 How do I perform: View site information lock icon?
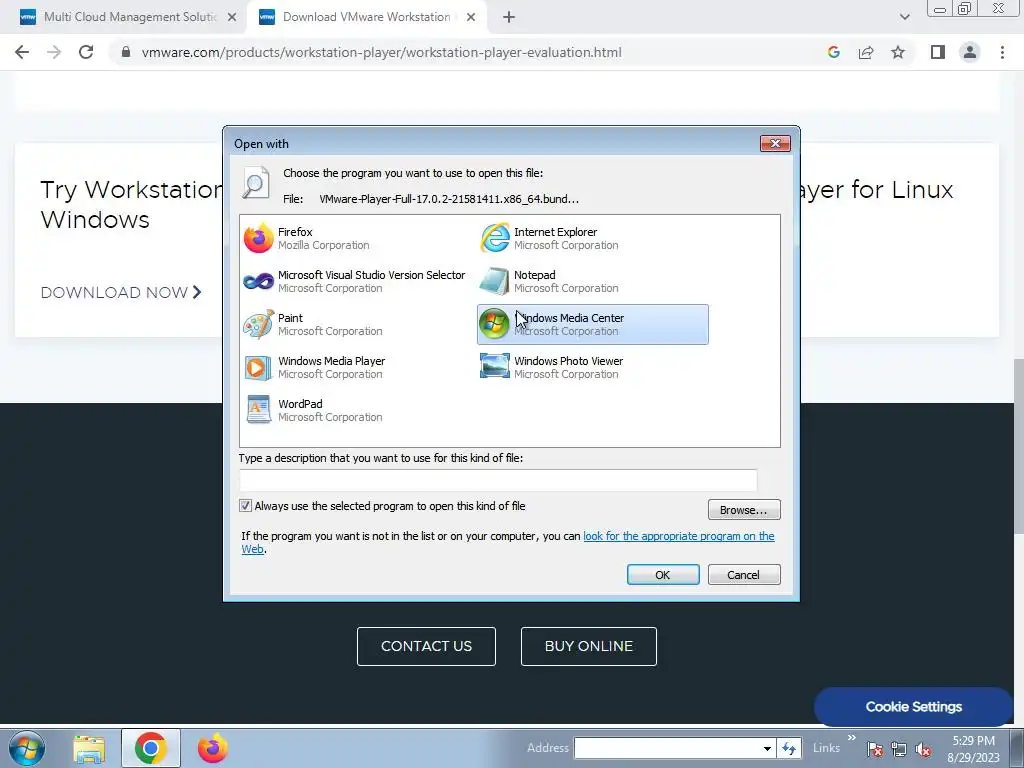(x=126, y=52)
